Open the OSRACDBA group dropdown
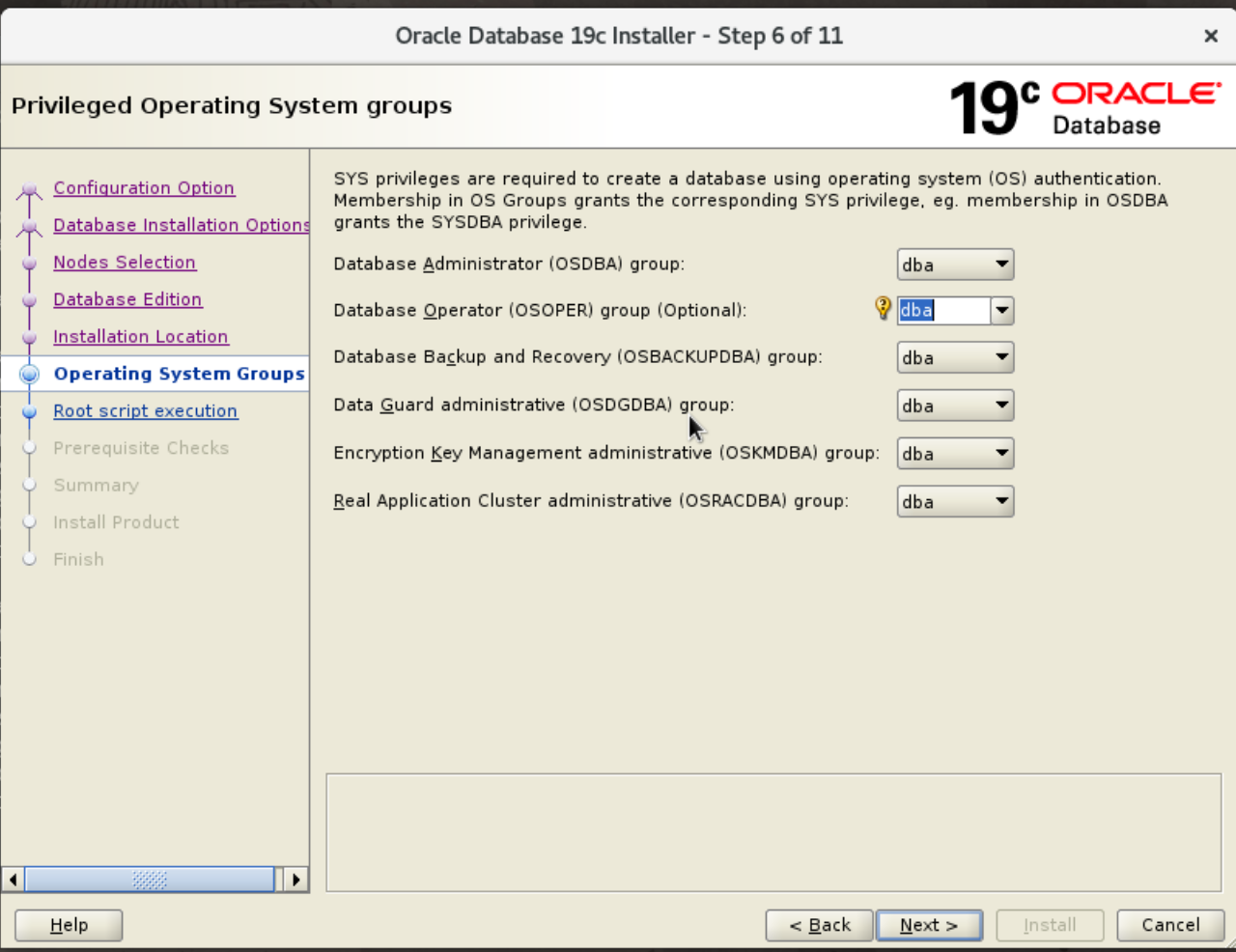The height and width of the screenshot is (952, 1236). (955, 501)
